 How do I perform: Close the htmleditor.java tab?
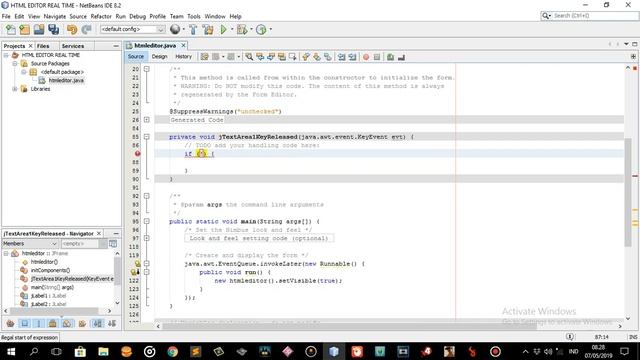point(184,45)
